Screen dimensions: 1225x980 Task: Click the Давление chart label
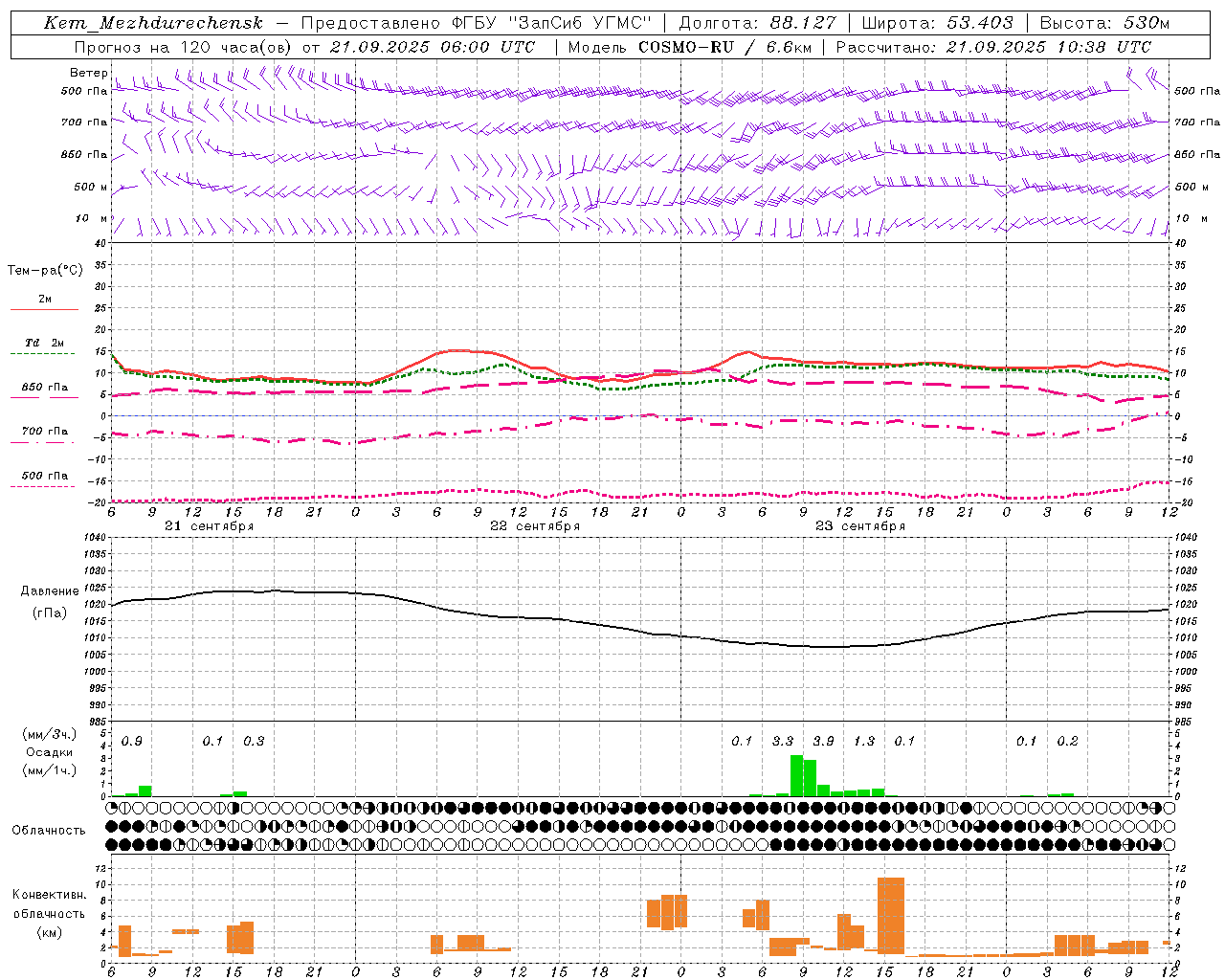point(50,590)
